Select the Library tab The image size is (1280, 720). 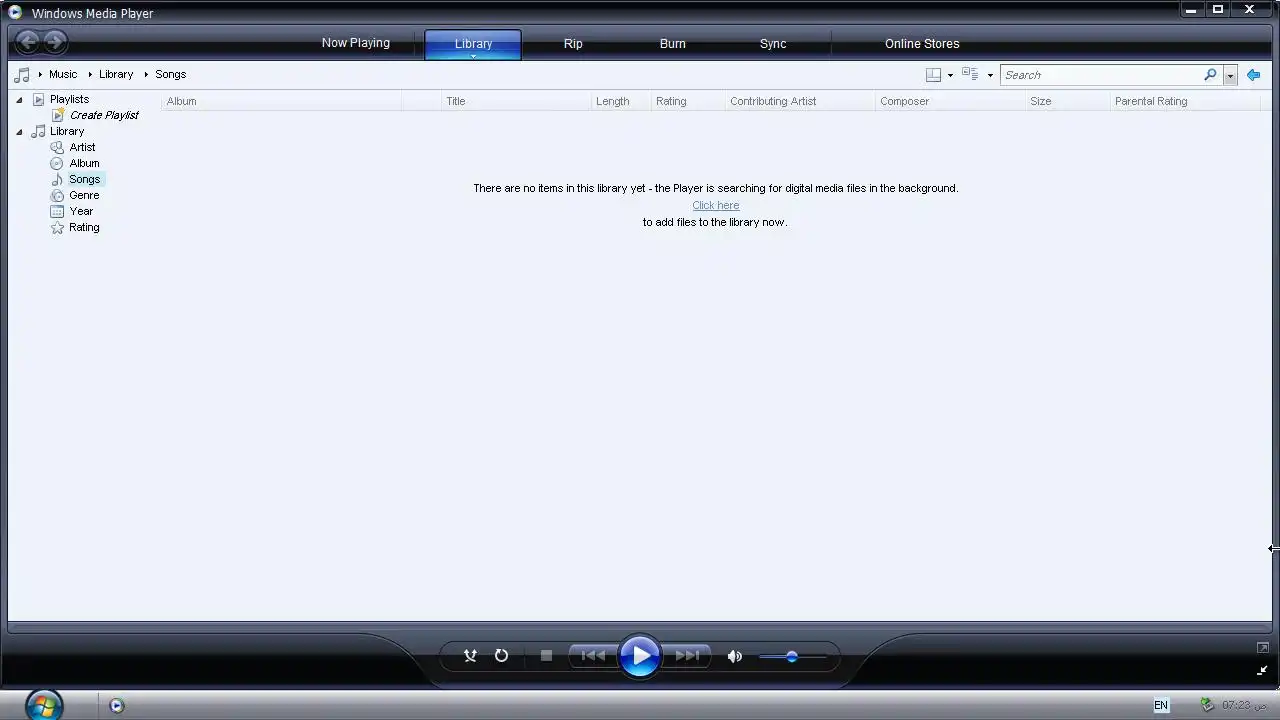pos(473,44)
